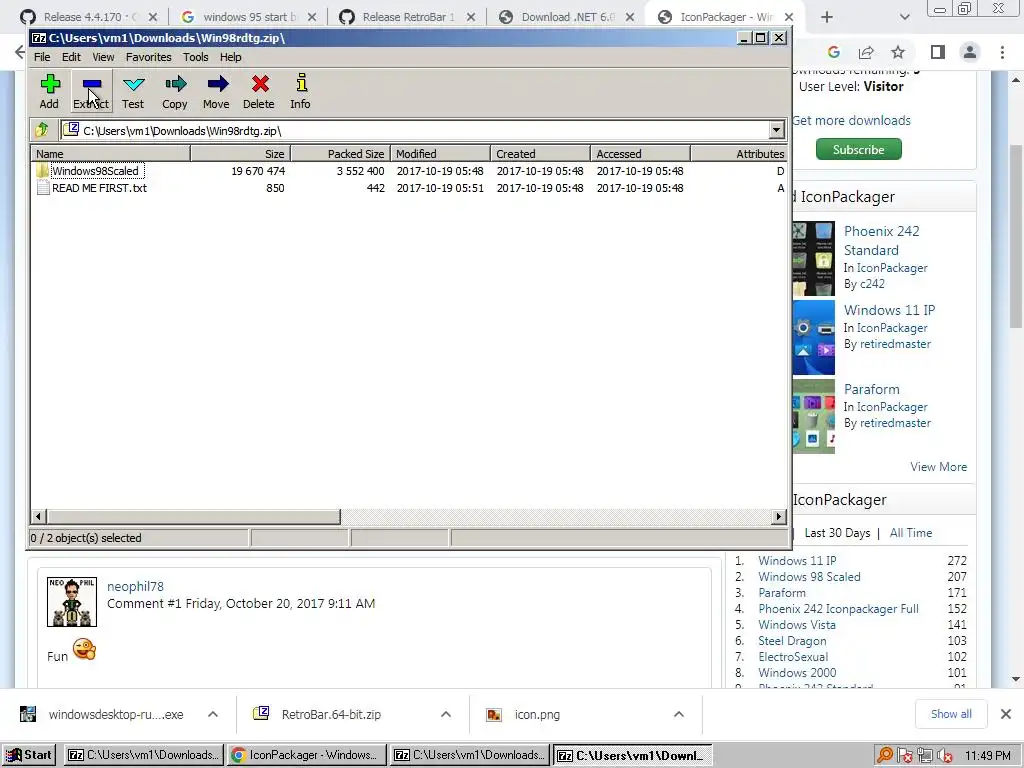The height and width of the screenshot is (768, 1024).
Task: Click horizontal scrollbar right arrow in 7-Zip
Action: (x=778, y=517)
